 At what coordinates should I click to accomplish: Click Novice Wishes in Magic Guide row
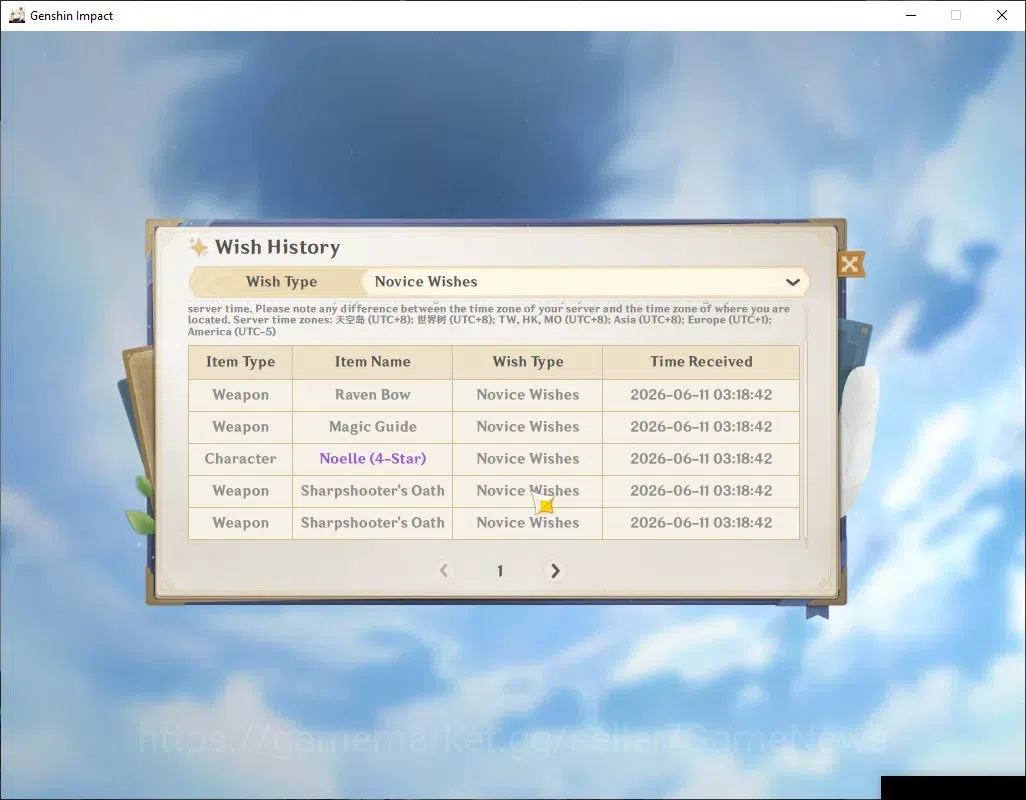click(x=527, y=427)
